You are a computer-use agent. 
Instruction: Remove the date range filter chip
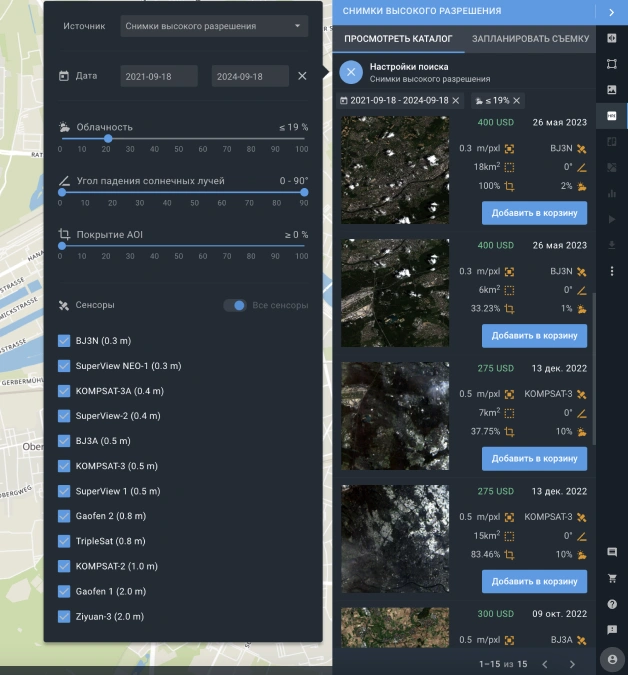tap(456, 100)
